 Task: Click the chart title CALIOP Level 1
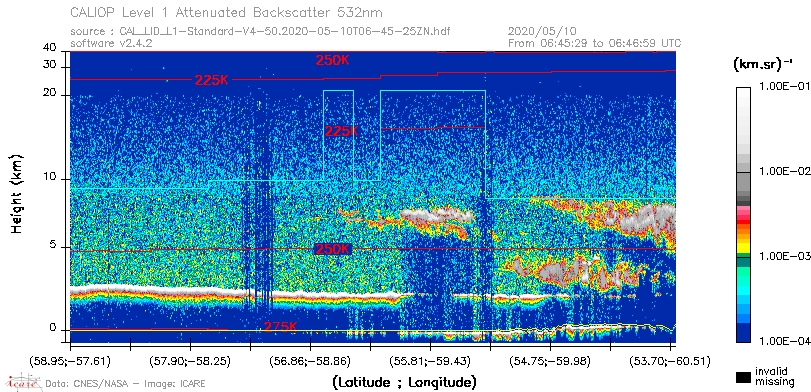(227, 12)
